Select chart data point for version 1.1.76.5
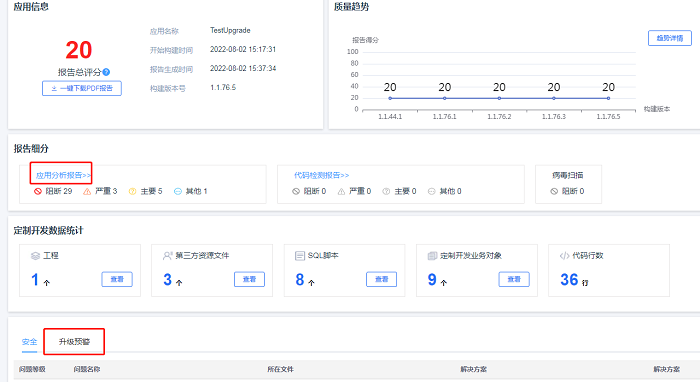Viewport: 700px width, 382px height. click(x=608, y=98)
